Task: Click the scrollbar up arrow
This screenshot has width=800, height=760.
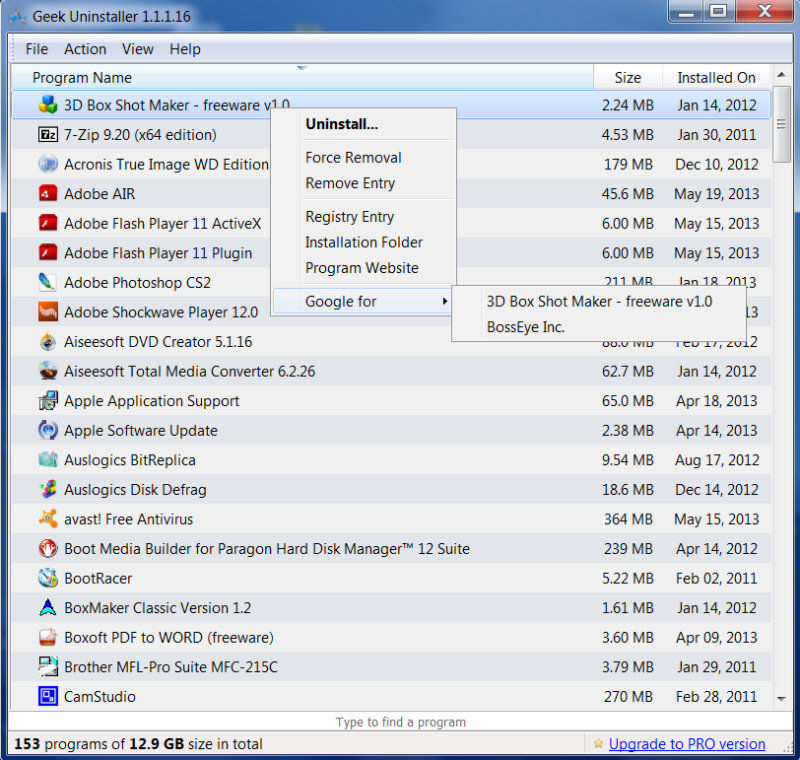Action: tap(781, 75)
